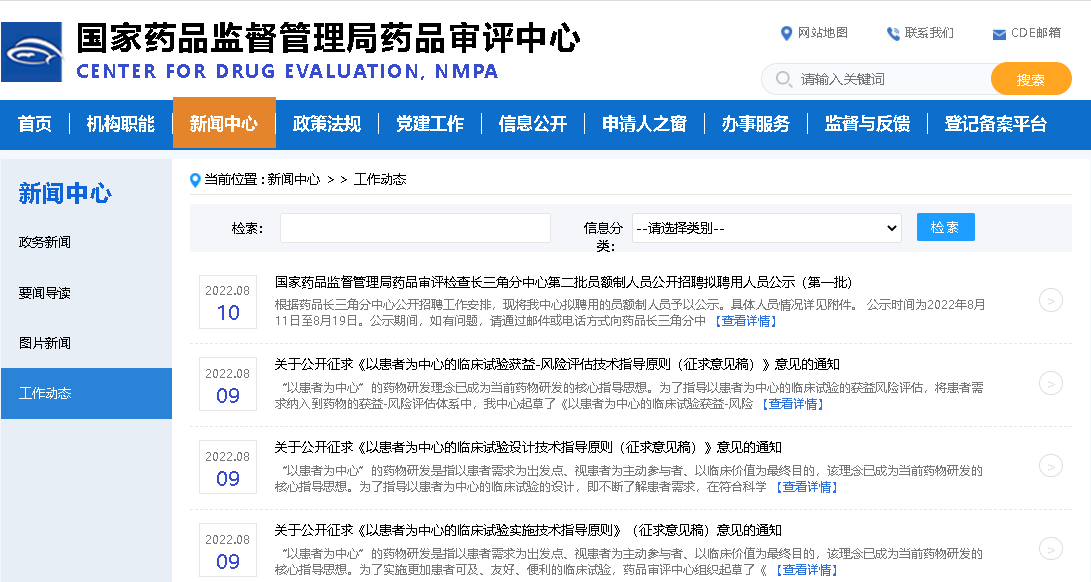The width and height of the screenshot is (1091, 582).
Task: Click arrow icon for 临床试验设计 notice
Action: [1051, 466]
